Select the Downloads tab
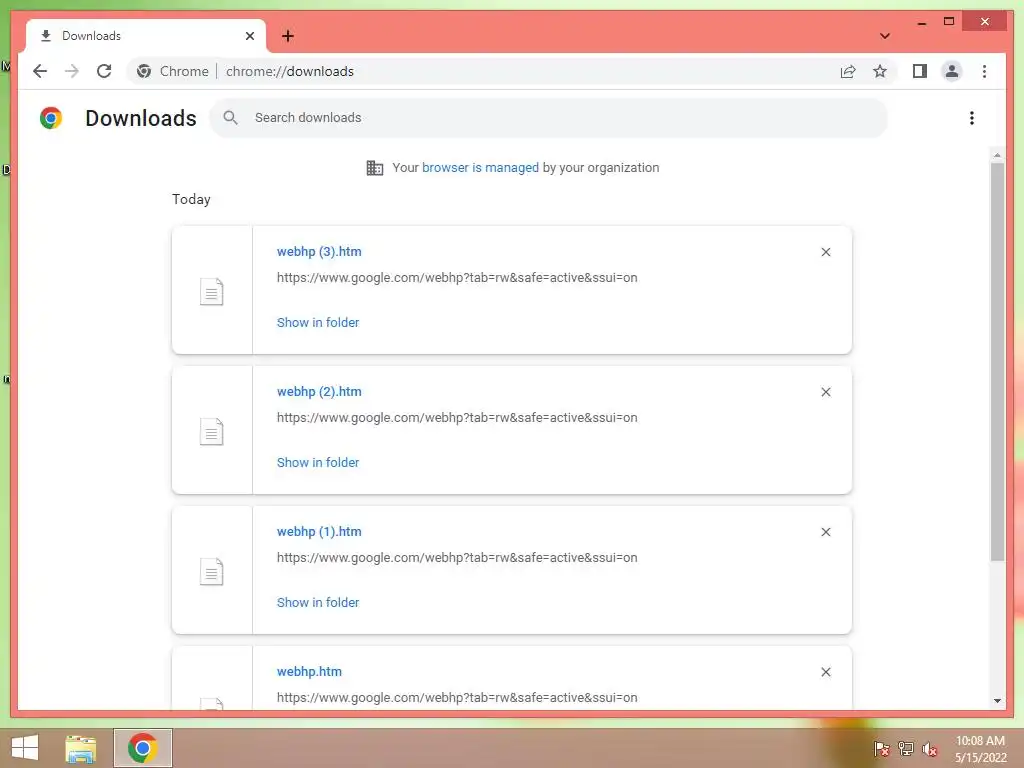 146,36
